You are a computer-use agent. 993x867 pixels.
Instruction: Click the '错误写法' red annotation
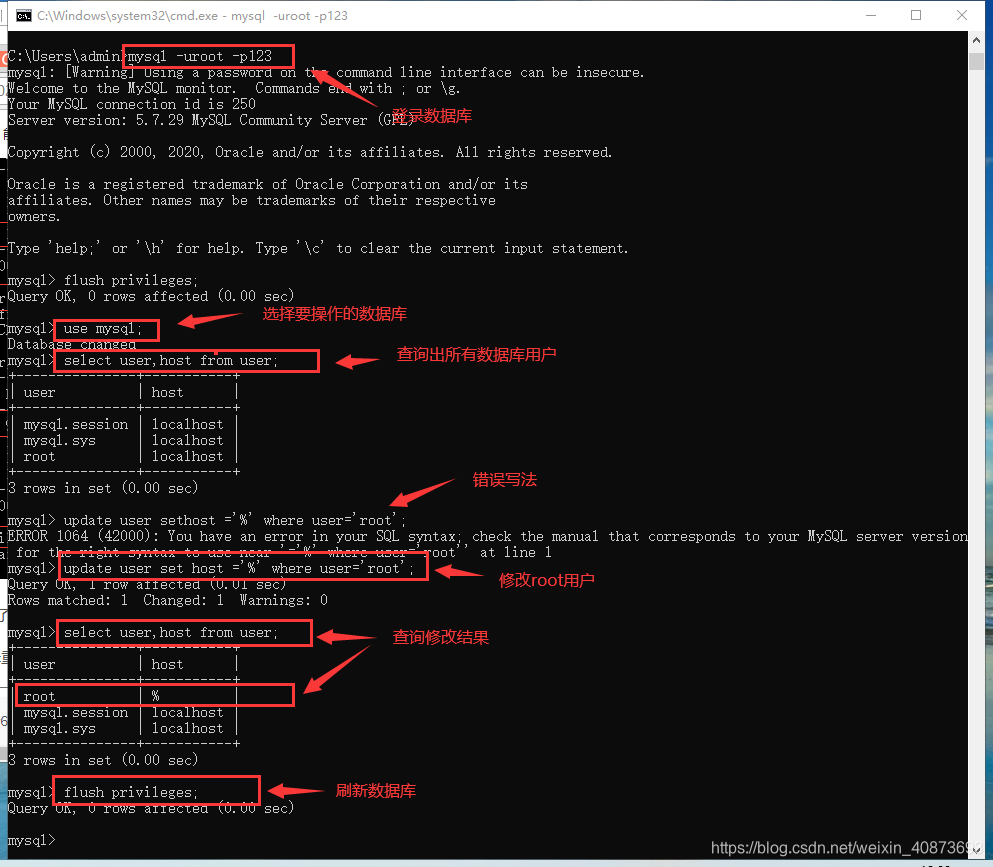pyautogui.click(x=504, y=479)
